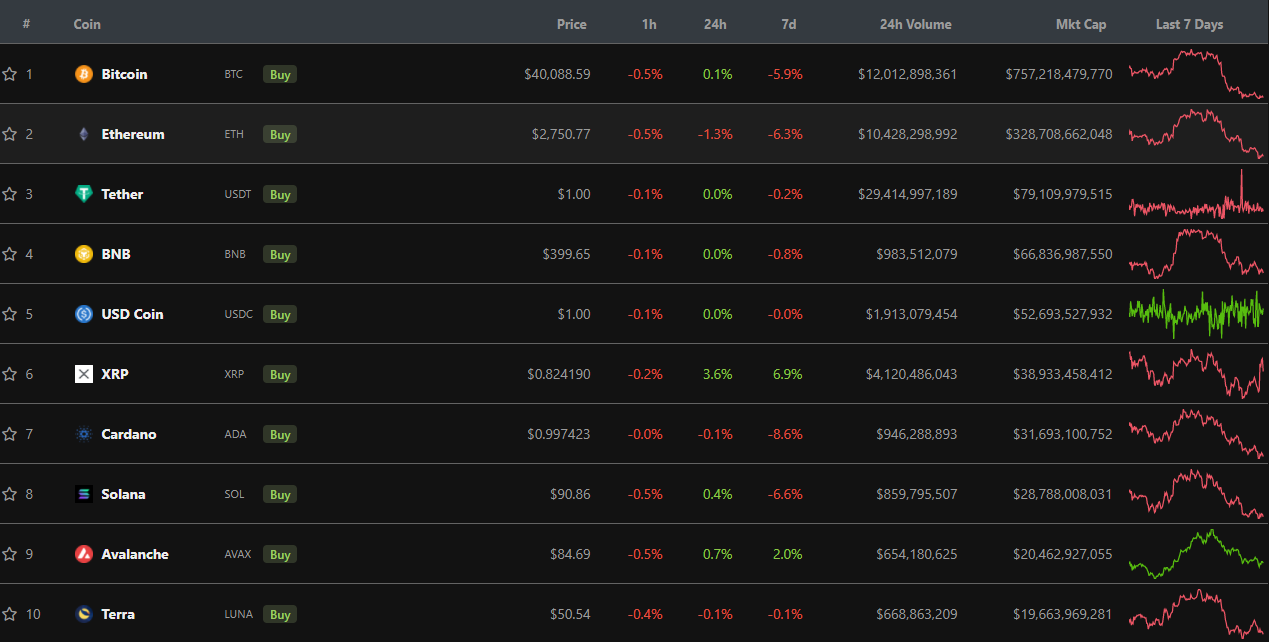Click Buy button for BNB
This screenshot has width=1269, height=642.
click(280, 255)
